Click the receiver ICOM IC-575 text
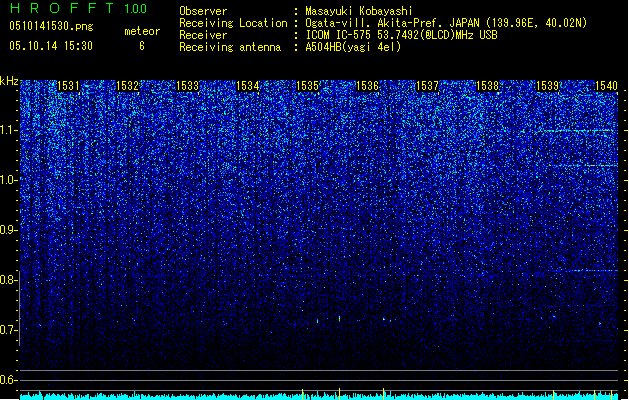Viewport: 629px width, 400px height. tap(401, 35)
